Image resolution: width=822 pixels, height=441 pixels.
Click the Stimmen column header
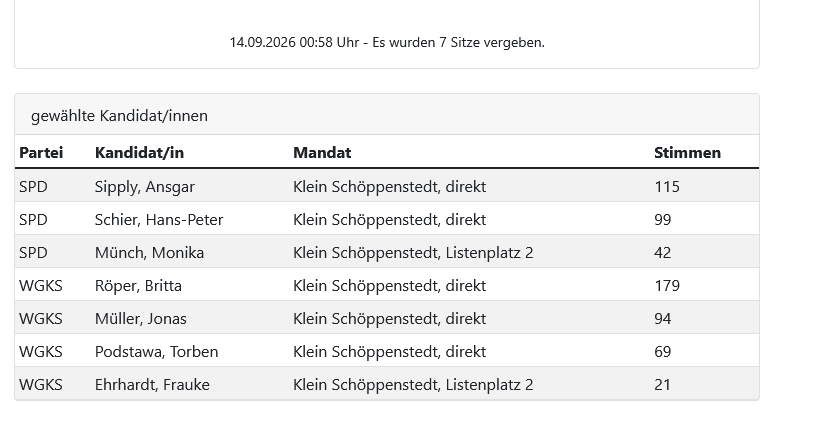click(687, 153)
